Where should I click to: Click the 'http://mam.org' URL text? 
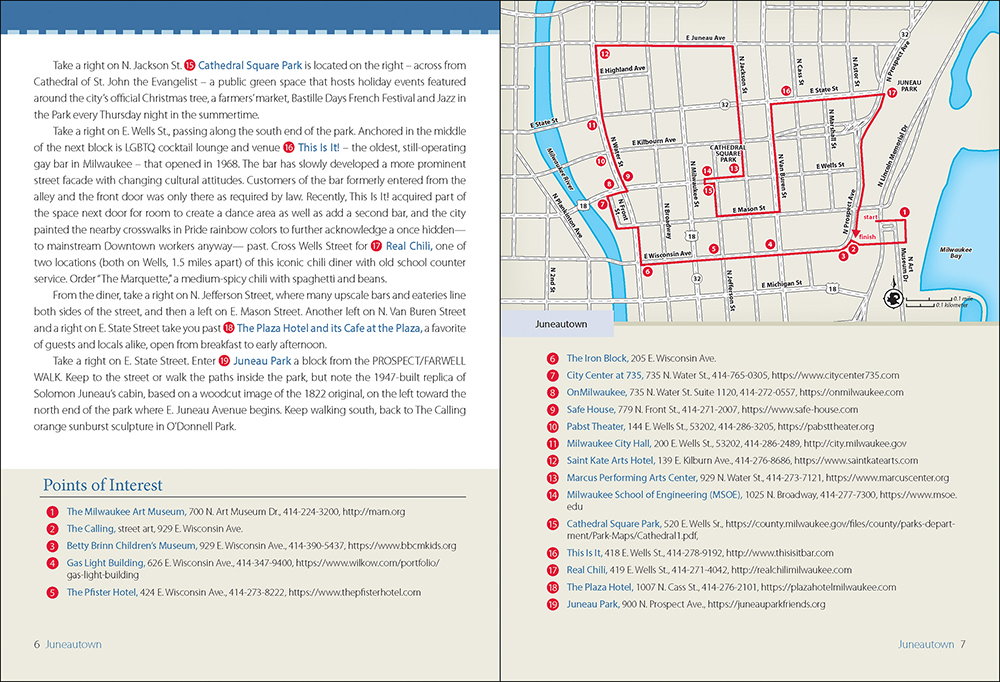pos(374,512)
